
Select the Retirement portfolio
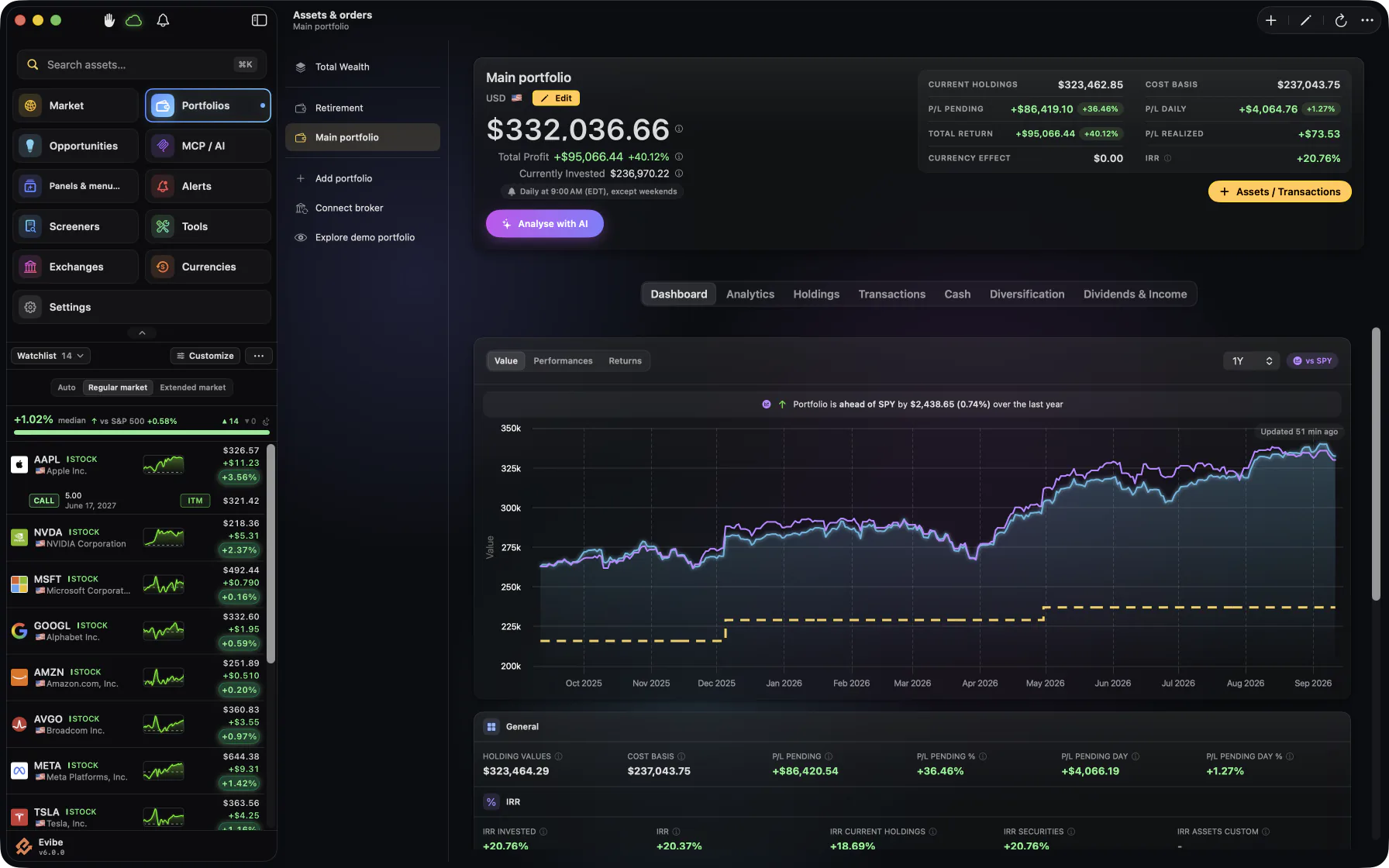point(363,108)
